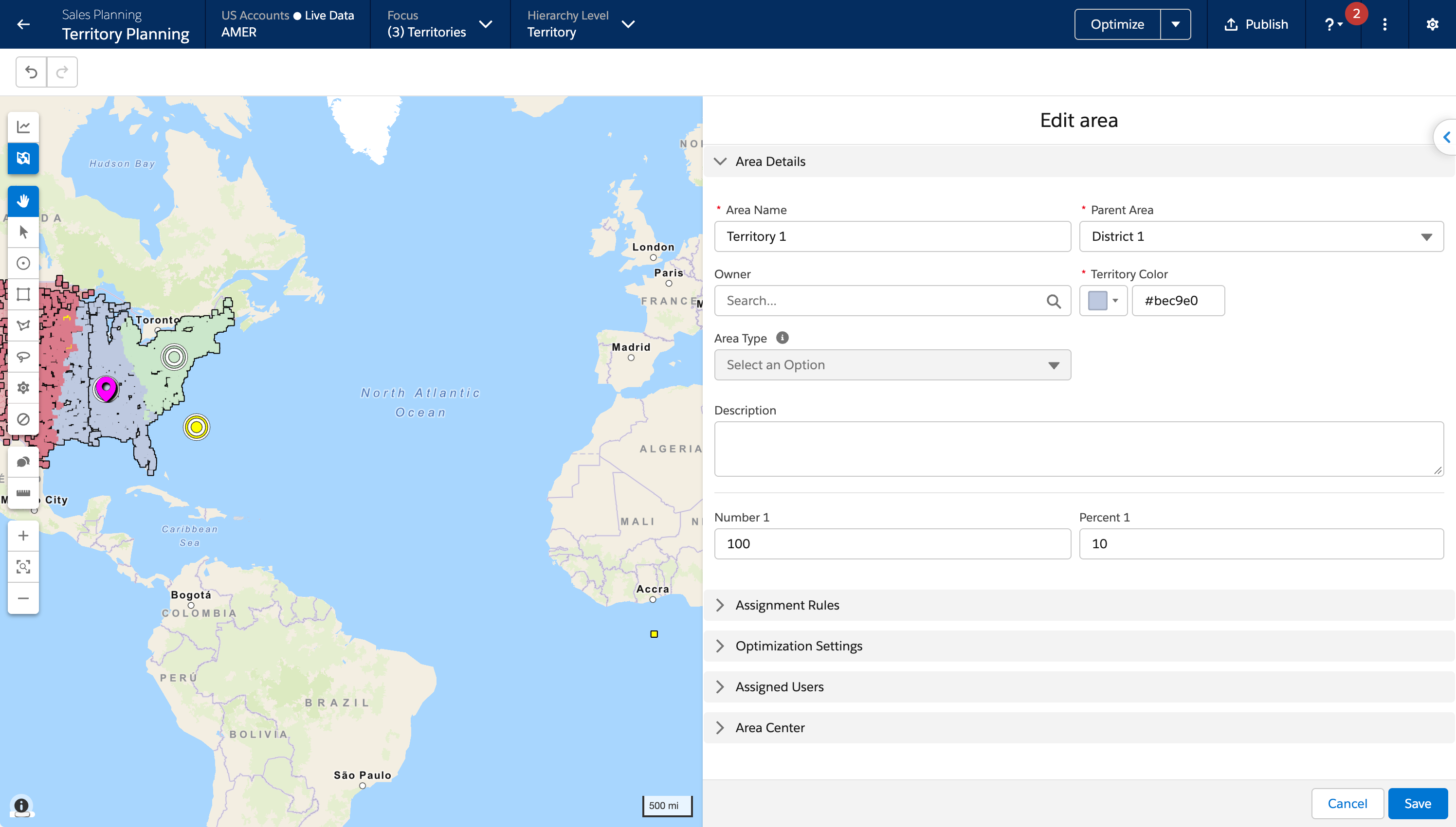This screenshot has width=1456, height=827.
Task: Click the back arrow in the header
Action: (x=23, y=24)
